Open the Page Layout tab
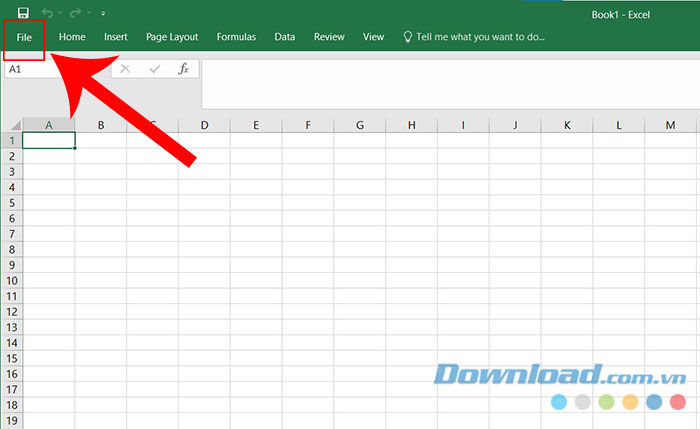The height and width of the screenshot is (429, 700). tap(172, 37)
